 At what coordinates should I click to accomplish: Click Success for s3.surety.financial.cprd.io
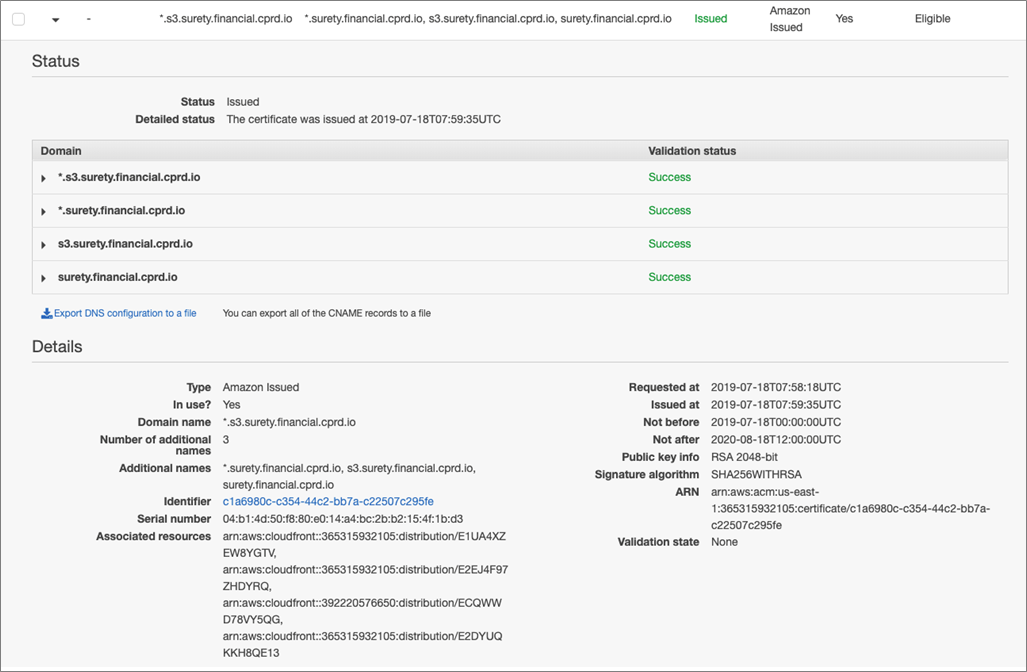tap(669, 244)
